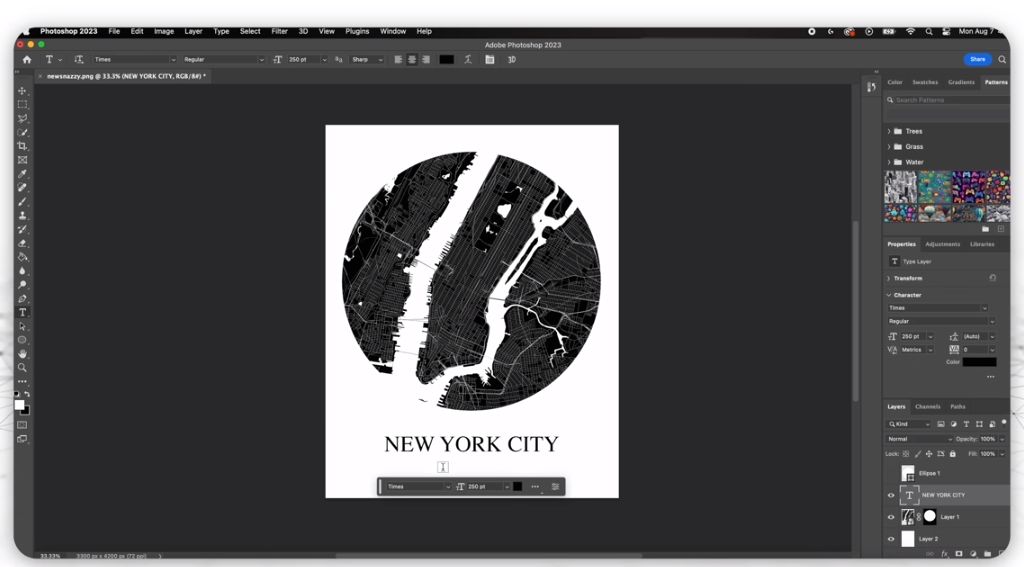Switch to the Channels tab
The height and width of the screenshot is (567, 1024).
coord(927,407)
